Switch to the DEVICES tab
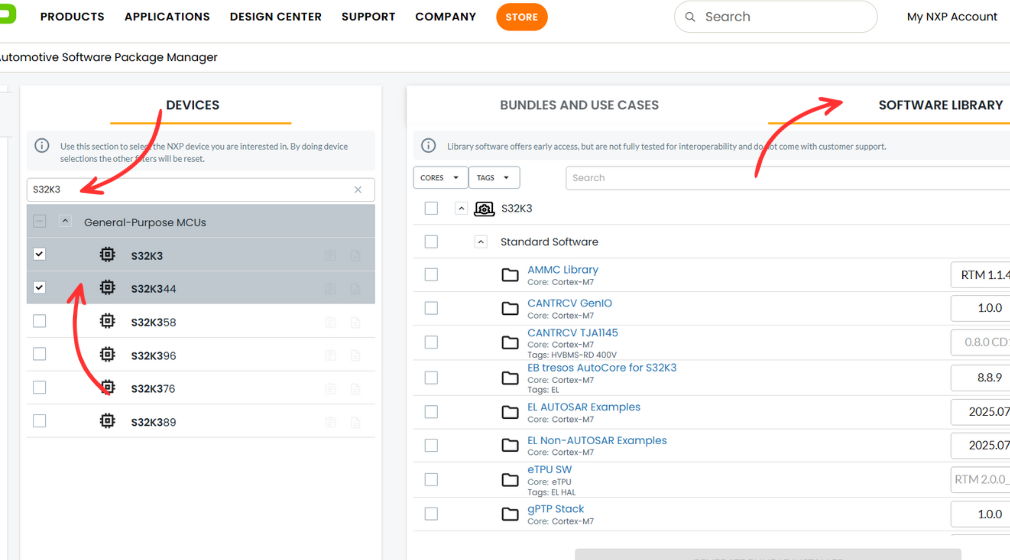Screen dimensions: 1010x560 193,105
